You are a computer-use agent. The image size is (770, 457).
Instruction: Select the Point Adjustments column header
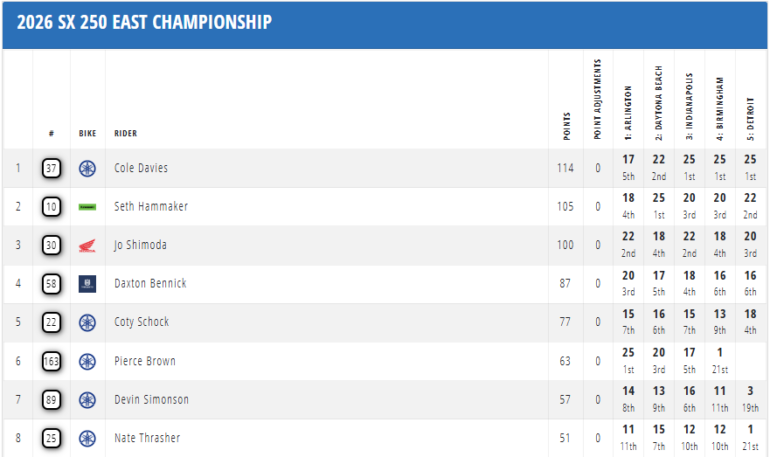tap(597, 99)
